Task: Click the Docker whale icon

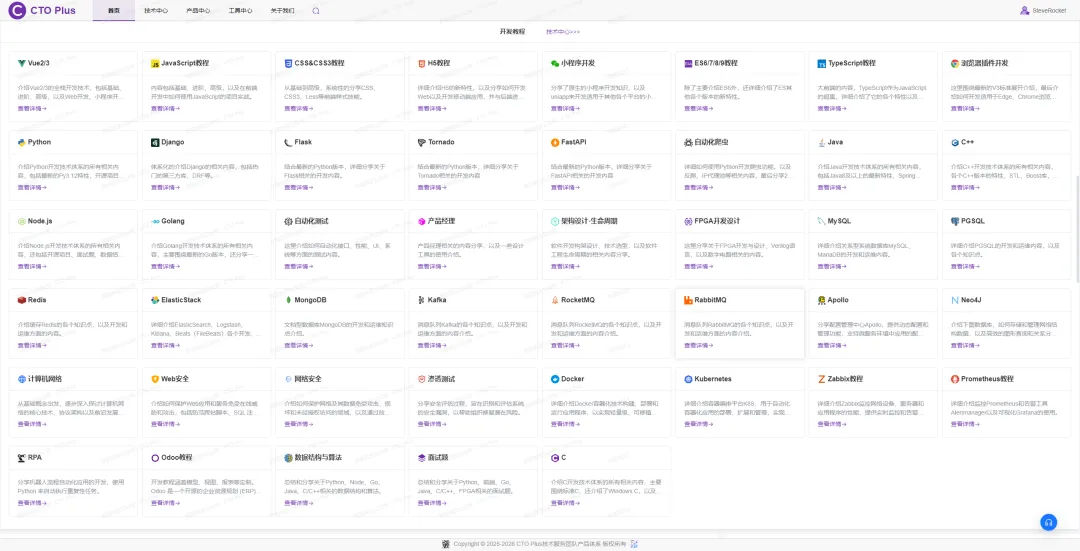Action: pos(554,380)
